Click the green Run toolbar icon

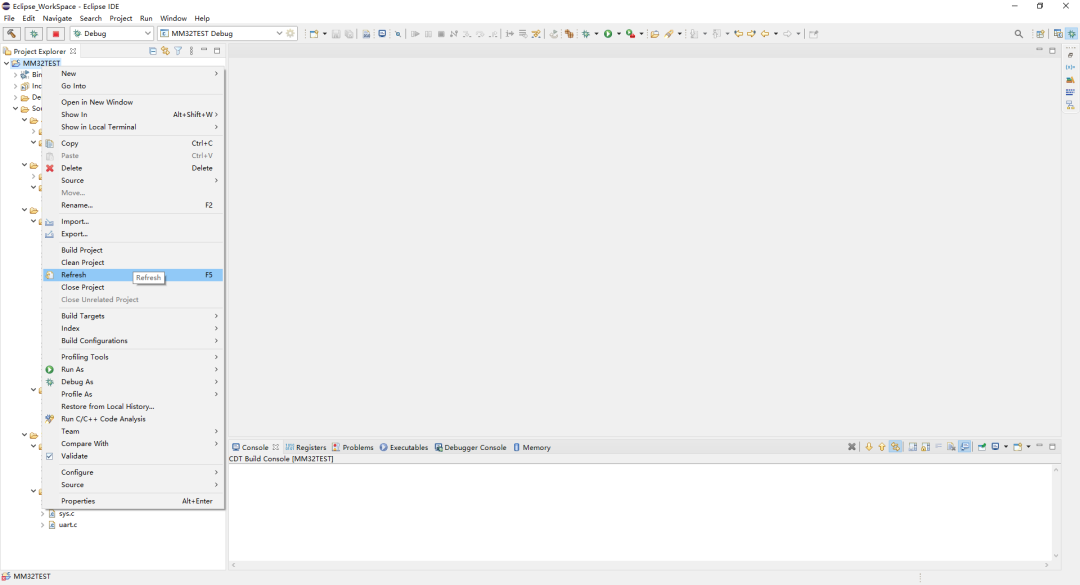coord(608,34)
